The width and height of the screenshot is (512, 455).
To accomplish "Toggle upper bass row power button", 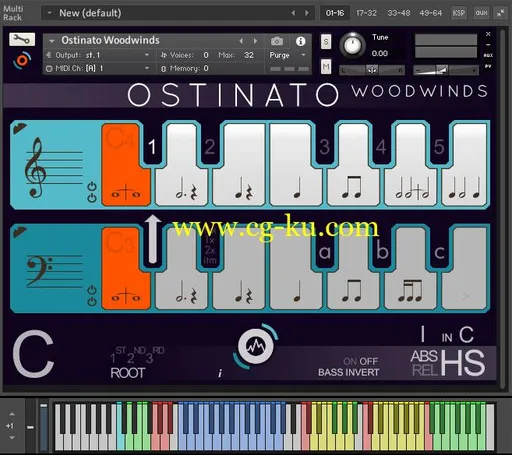I will (x=92, y=290).
